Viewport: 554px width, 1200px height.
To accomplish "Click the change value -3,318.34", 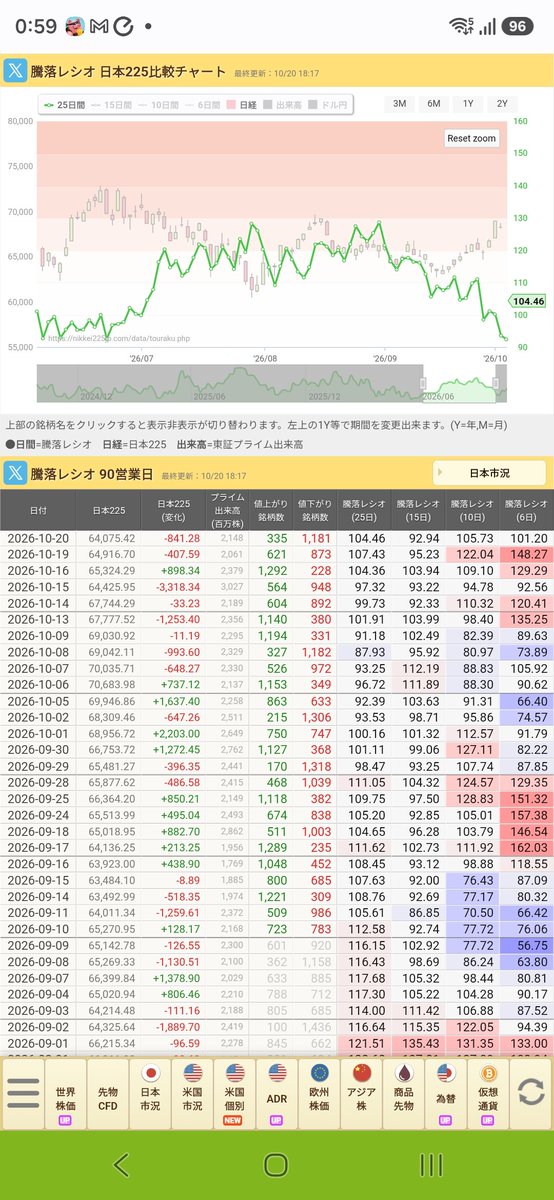I will point(179,586).
